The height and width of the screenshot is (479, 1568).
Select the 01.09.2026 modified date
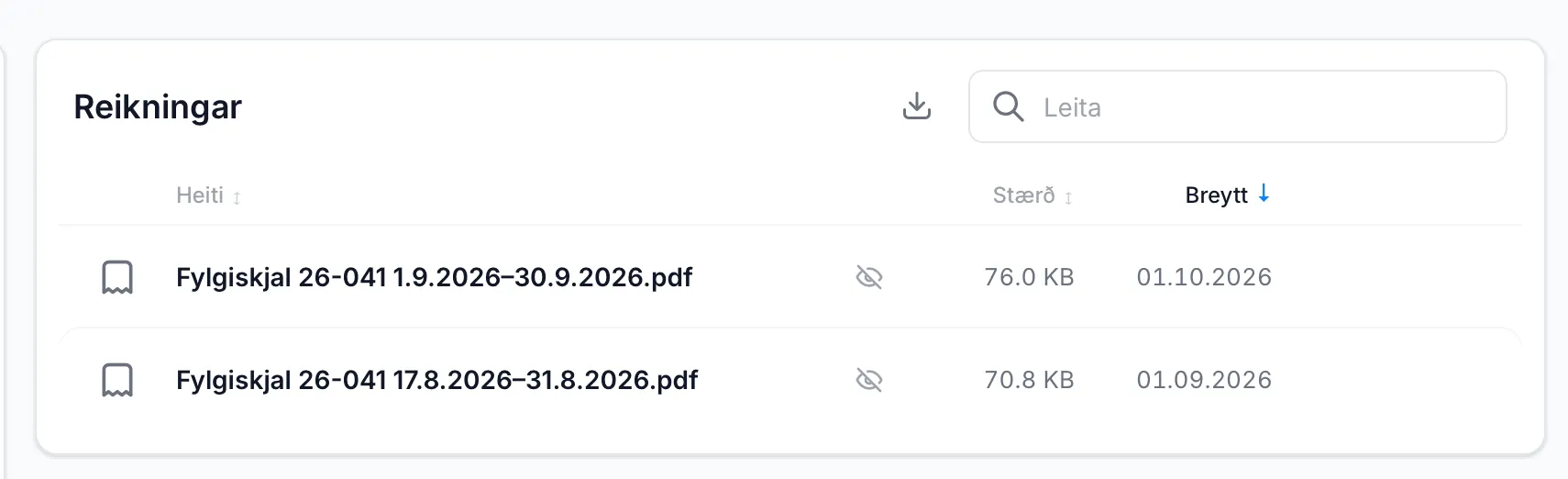[1204, 380]
